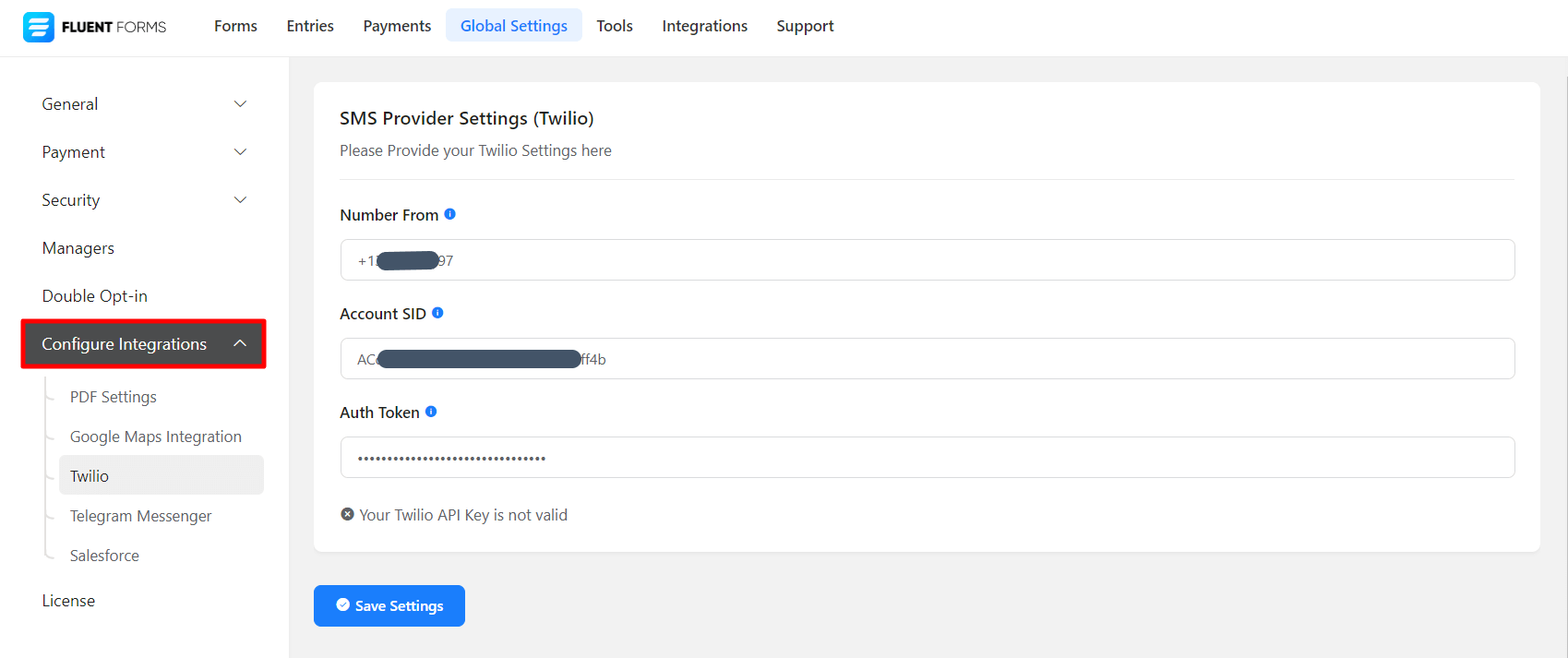The width and height of the screenshot is (1568, 658).
Task: Click the Fluent Forms logo icon
Action: (39, 27)
